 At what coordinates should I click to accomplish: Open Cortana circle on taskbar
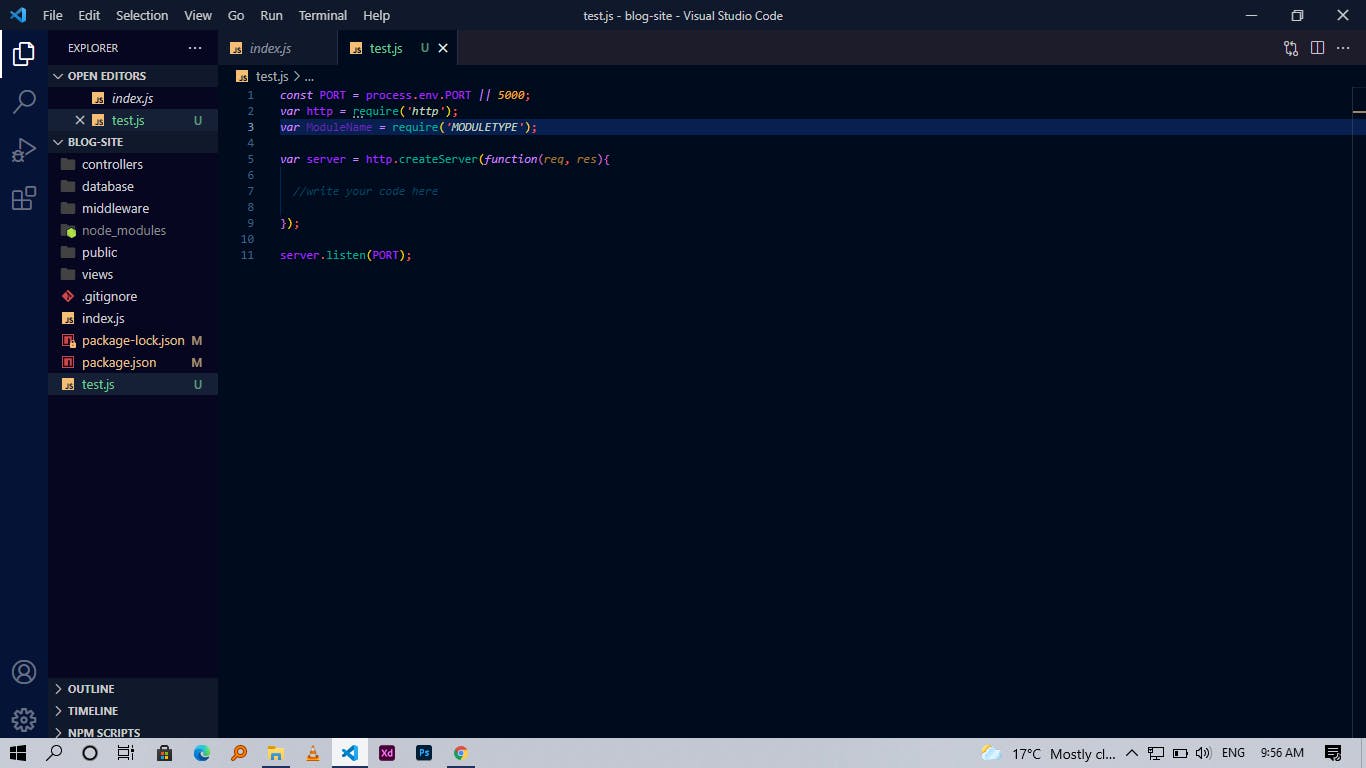point(90,753)
